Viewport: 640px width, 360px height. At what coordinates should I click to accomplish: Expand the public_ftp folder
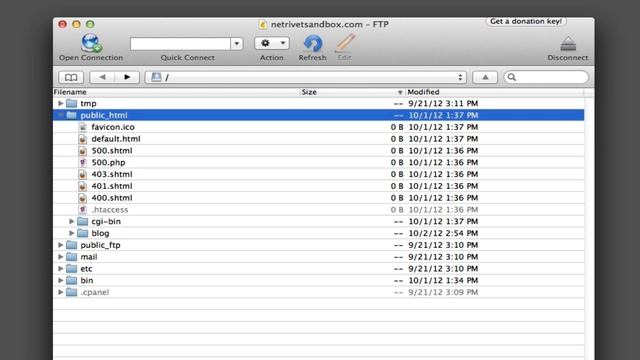pos(60,245)
